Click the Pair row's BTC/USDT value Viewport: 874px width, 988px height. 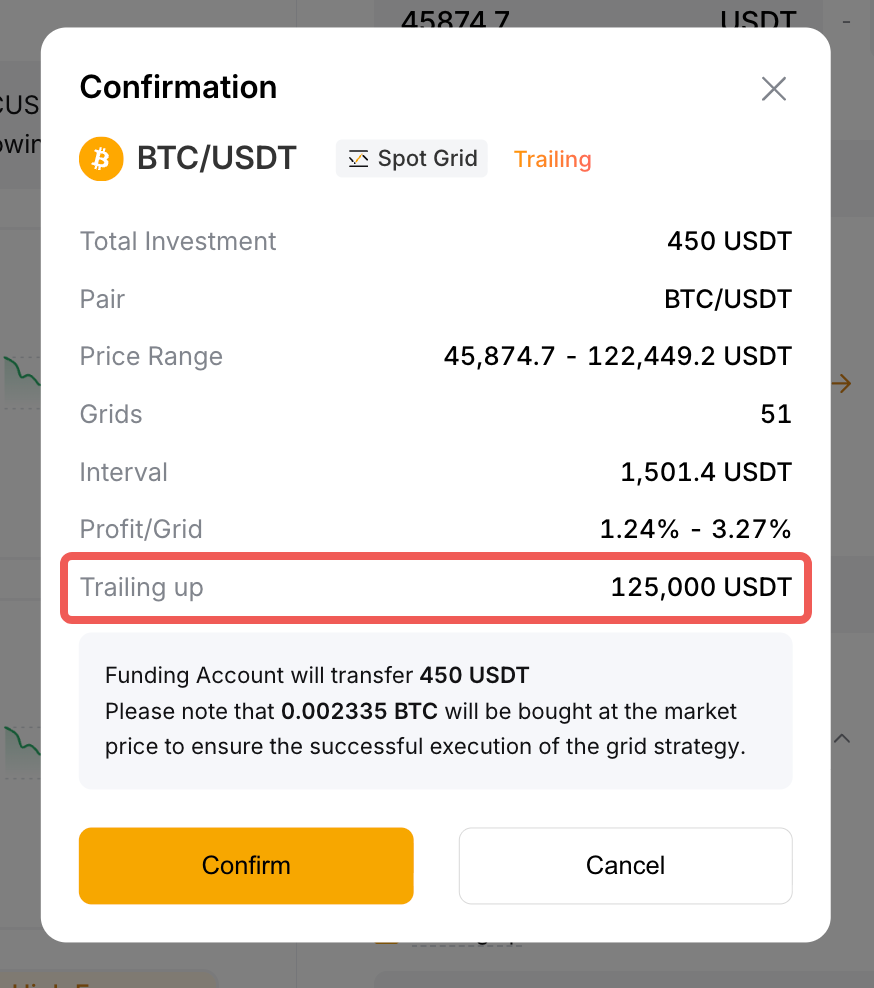727,299
